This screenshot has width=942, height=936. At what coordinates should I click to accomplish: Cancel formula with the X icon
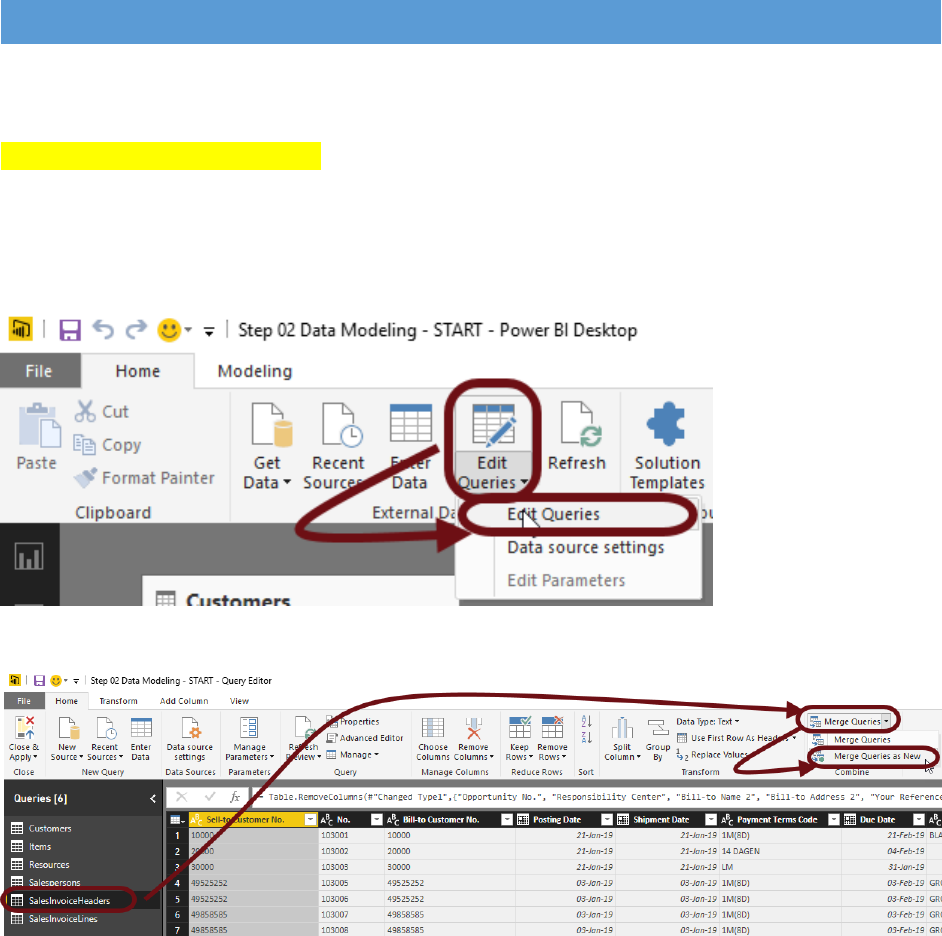pyautogui.click(x=181, y=797)
